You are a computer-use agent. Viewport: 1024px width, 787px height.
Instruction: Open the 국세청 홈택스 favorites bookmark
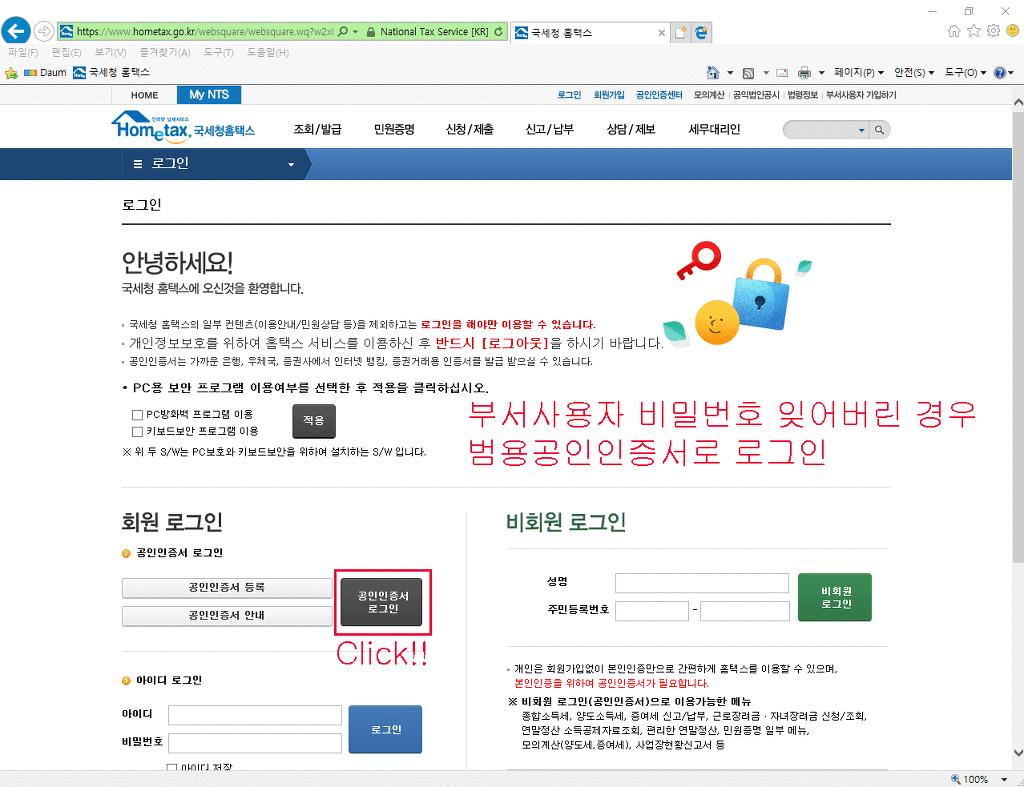pyautogui.click(x=112, y=72)
